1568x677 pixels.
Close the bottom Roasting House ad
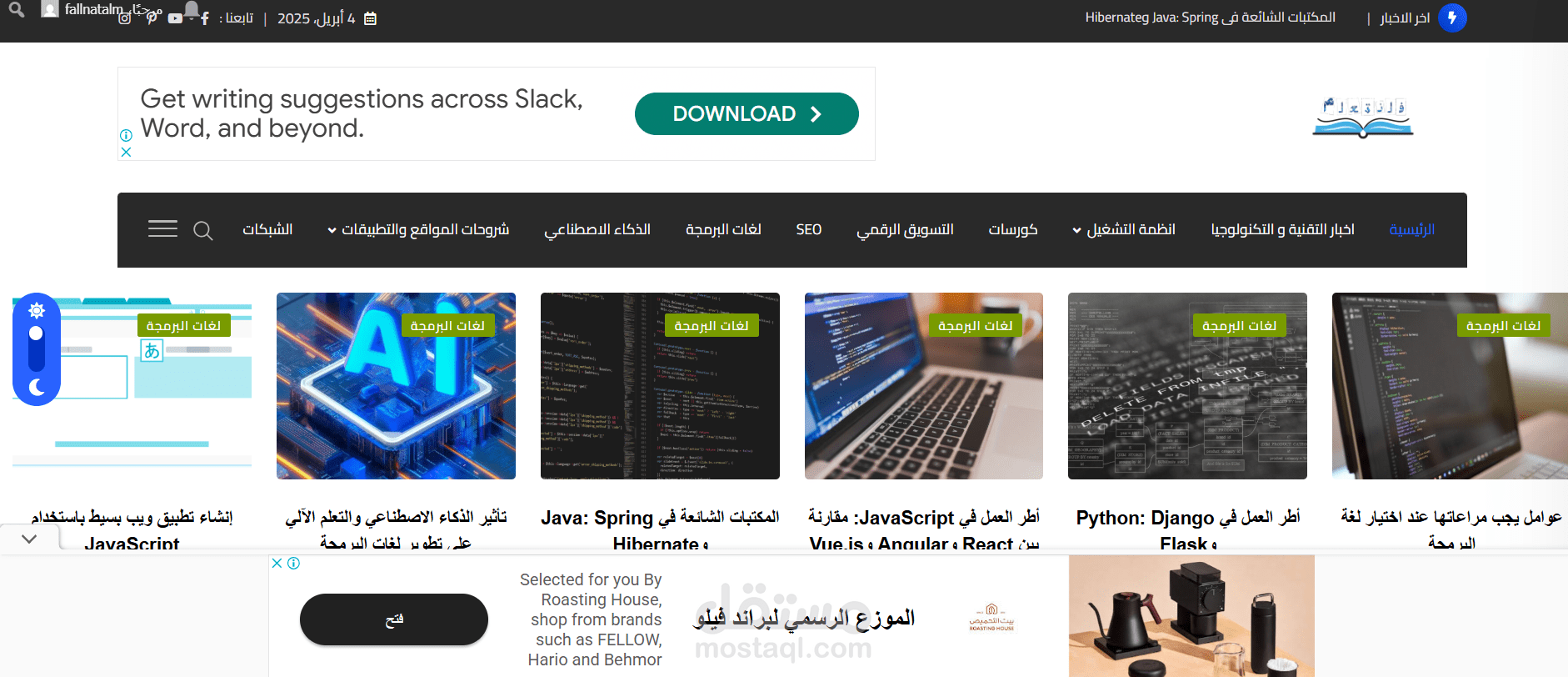[x=277, y=563]
